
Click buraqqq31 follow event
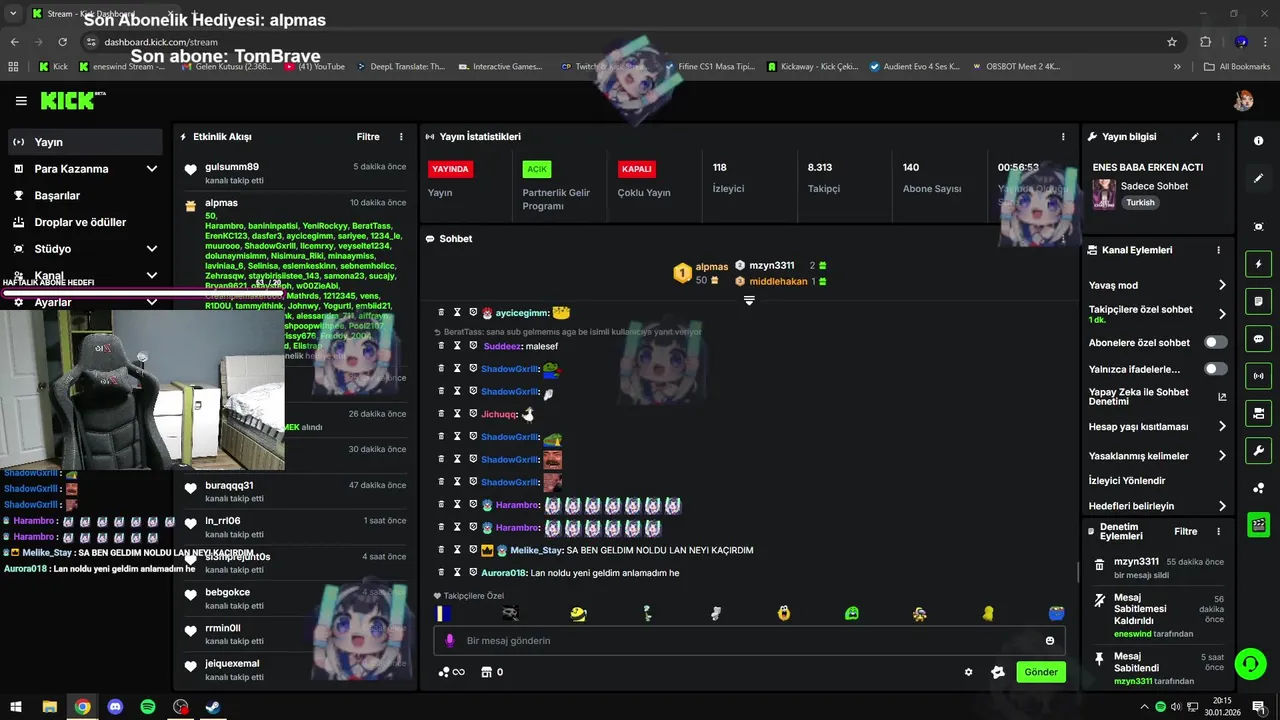(296, 491)
